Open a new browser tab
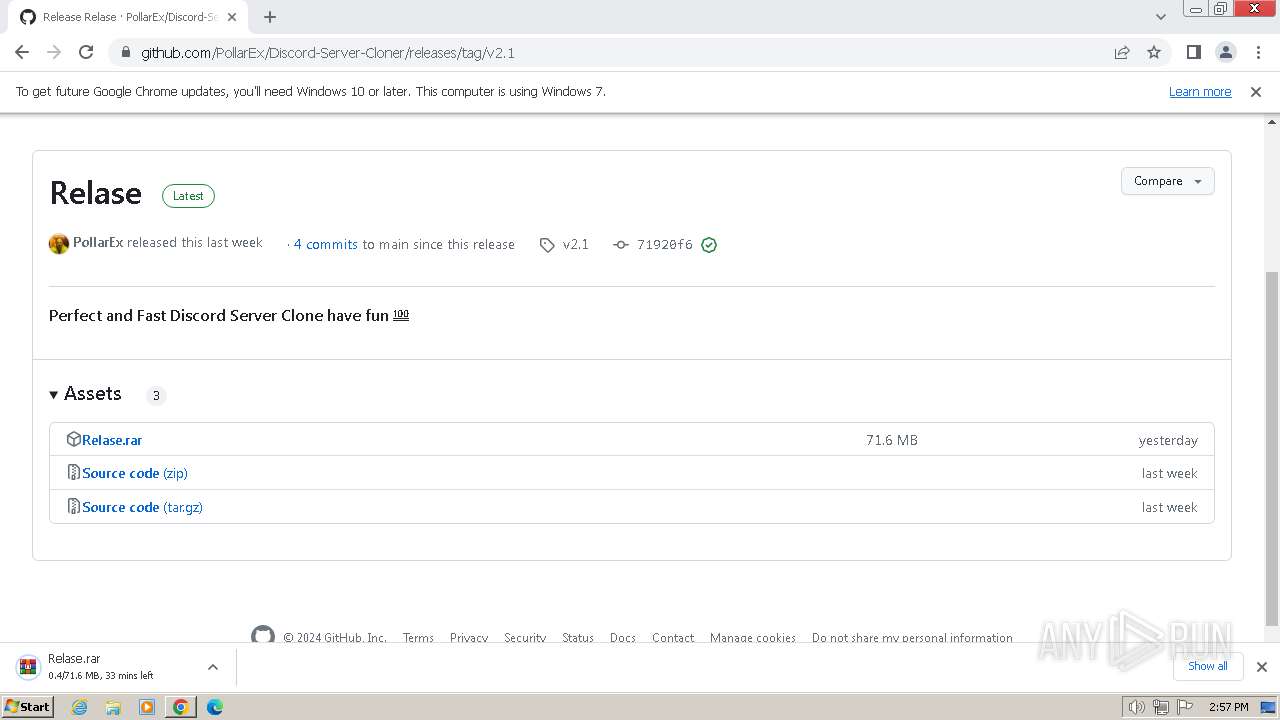 tap(270, 17)
